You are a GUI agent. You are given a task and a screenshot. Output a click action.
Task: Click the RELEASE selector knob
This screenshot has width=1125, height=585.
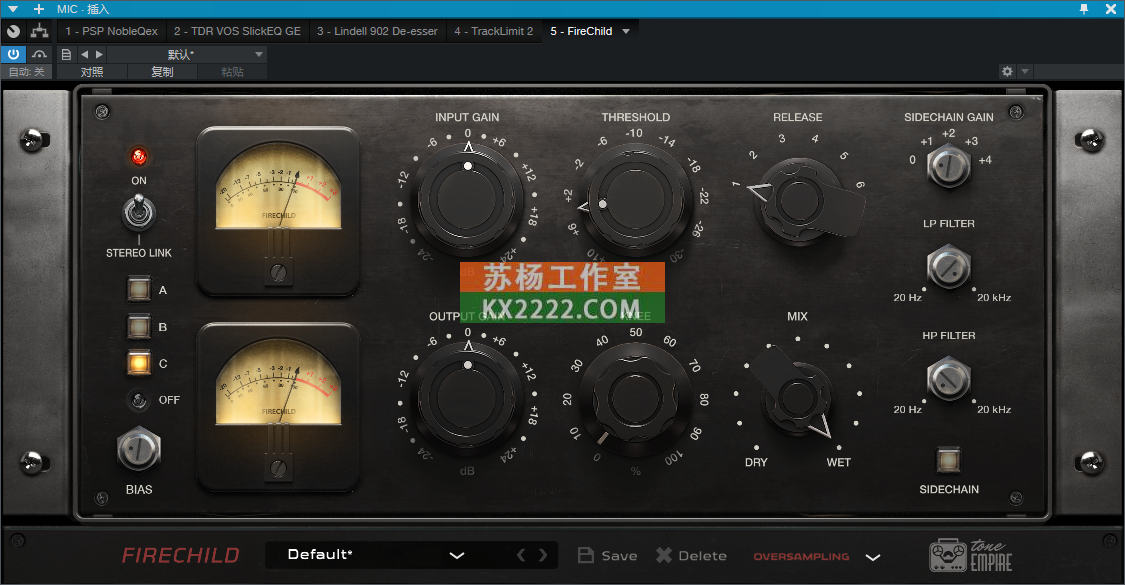coord(799,200)
